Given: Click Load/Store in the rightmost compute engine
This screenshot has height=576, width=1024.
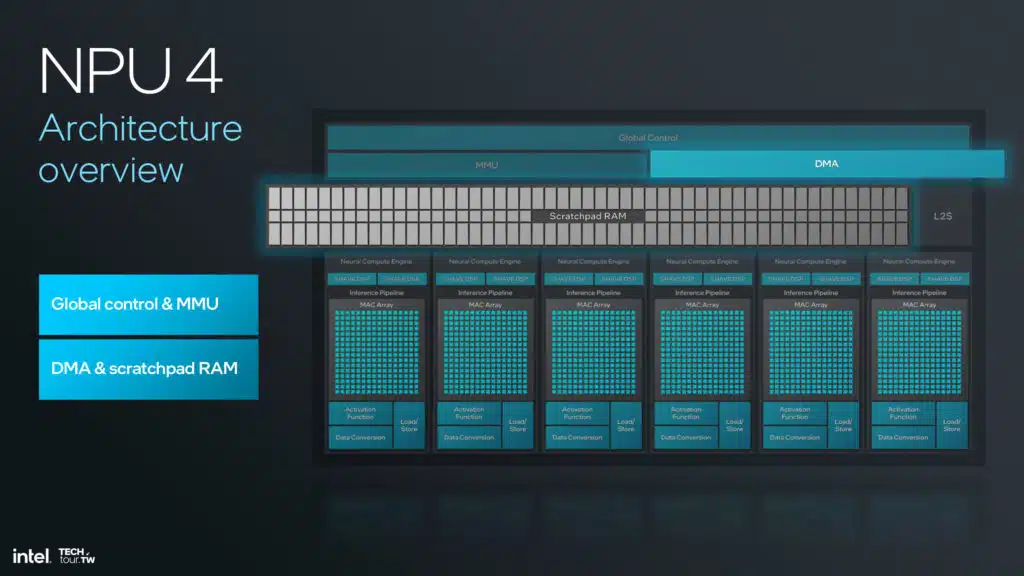Looking at the screenshot, I should [952, 425].
